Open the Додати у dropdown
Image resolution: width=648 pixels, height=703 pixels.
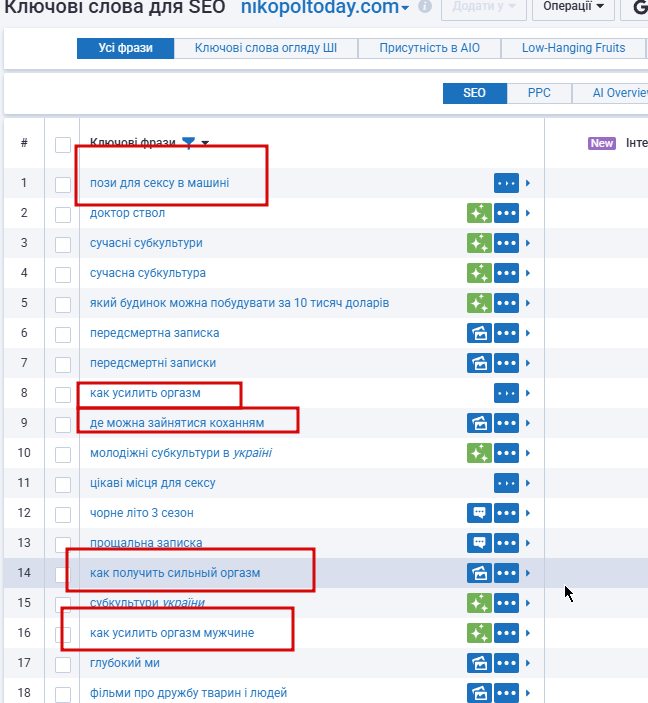click(483, 7)
